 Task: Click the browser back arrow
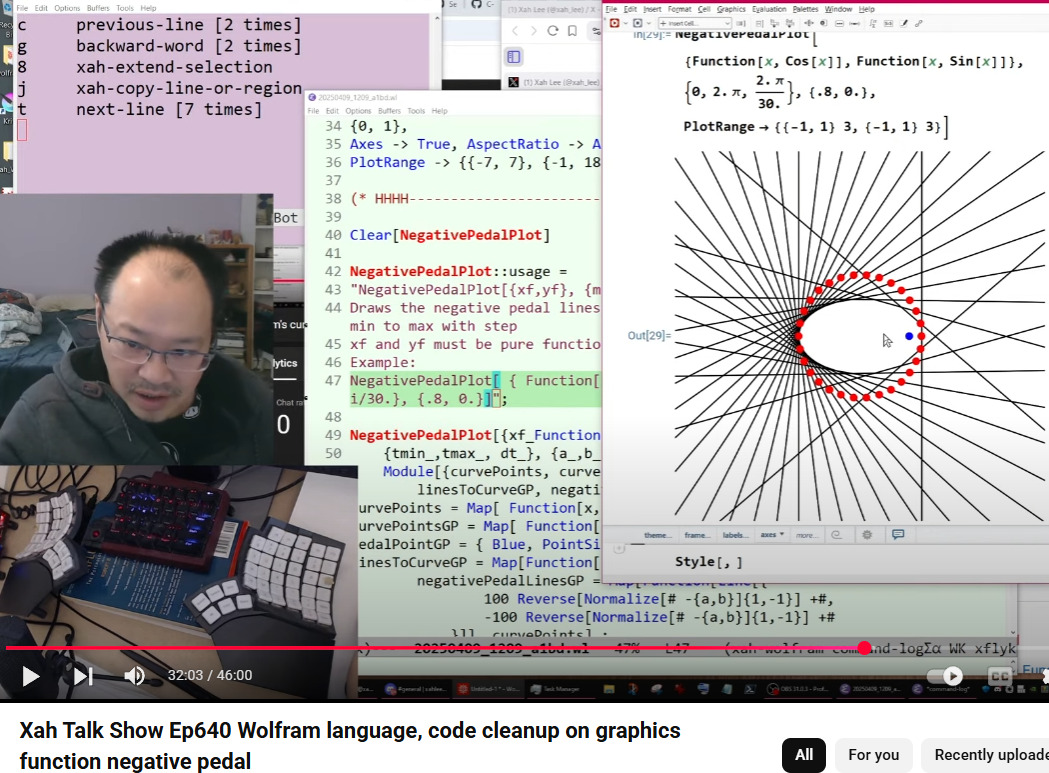tap(514, 31)
